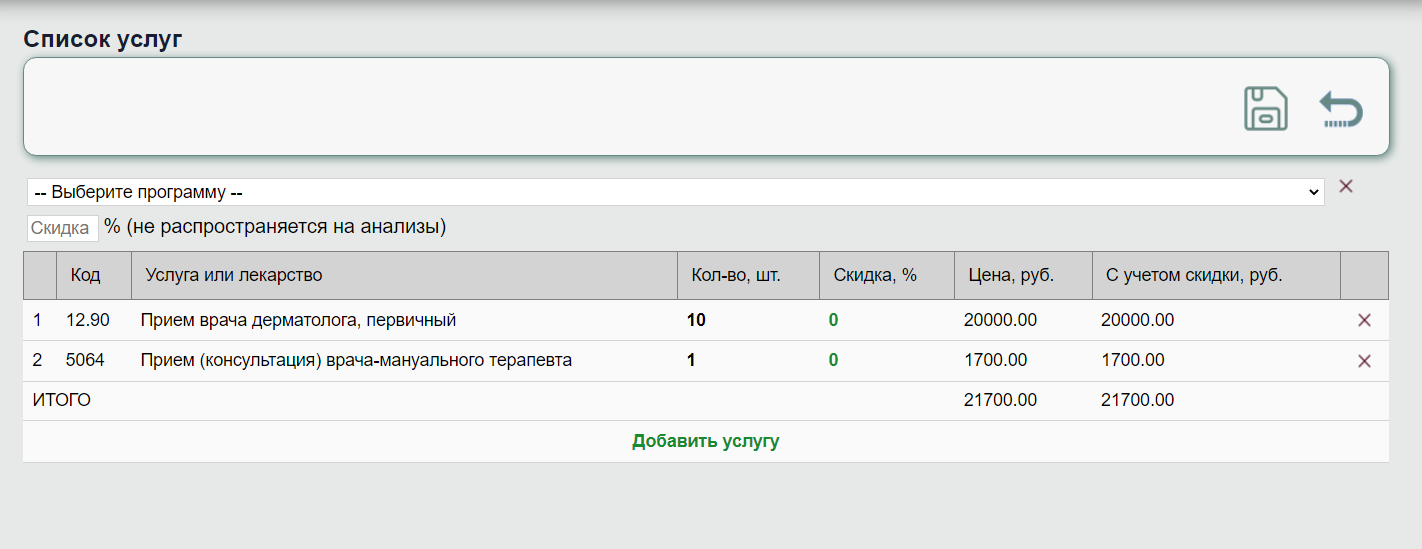
Task: Remove the manual therapist service row
Action: (1364, 361)
